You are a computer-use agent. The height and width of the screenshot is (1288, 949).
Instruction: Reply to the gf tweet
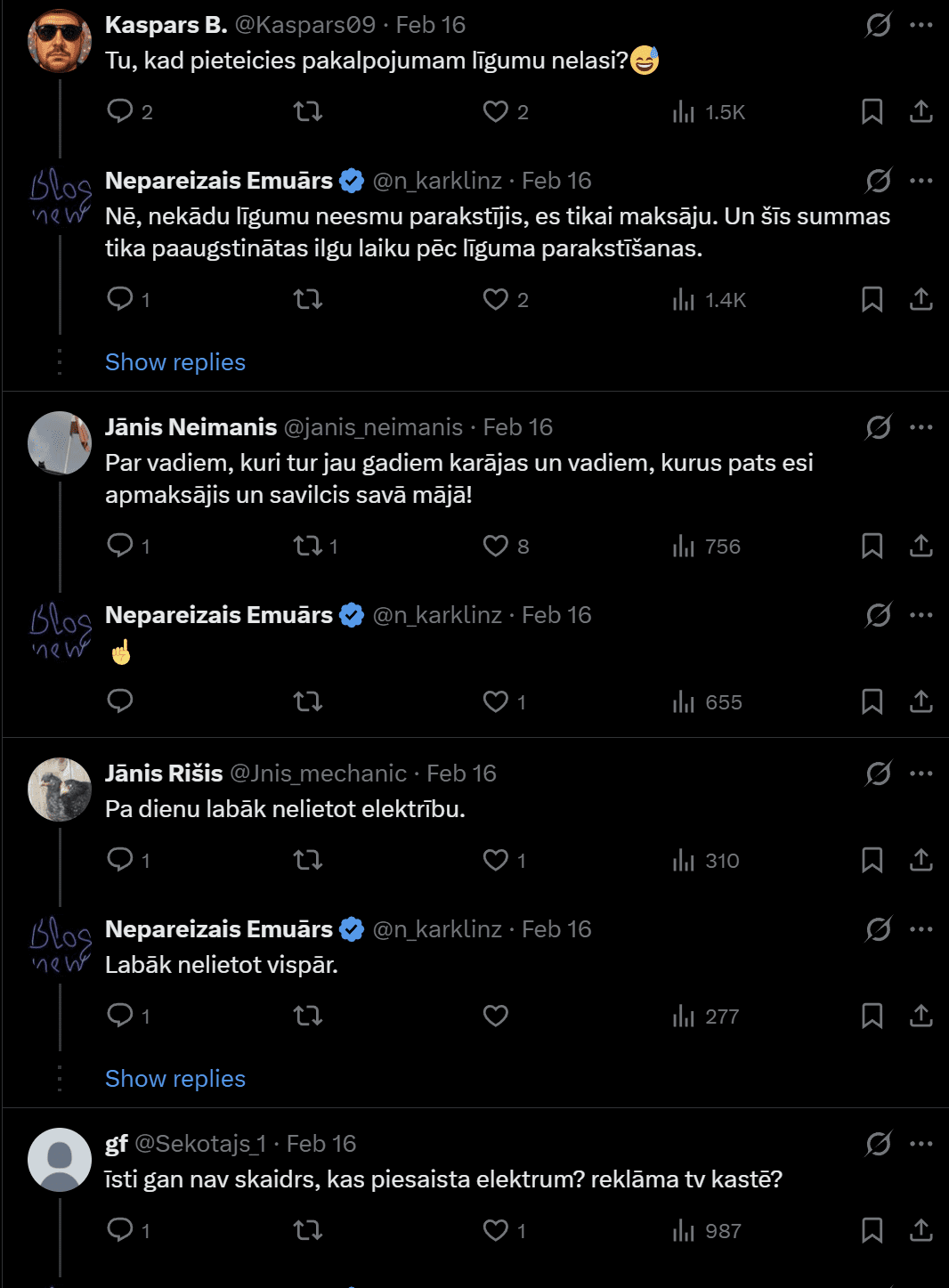pyautogui.click(x=120, y=1230)
